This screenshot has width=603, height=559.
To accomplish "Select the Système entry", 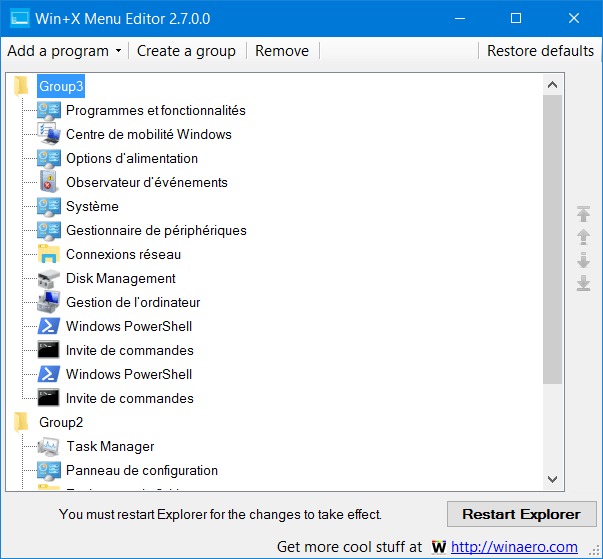I will 92,206.
